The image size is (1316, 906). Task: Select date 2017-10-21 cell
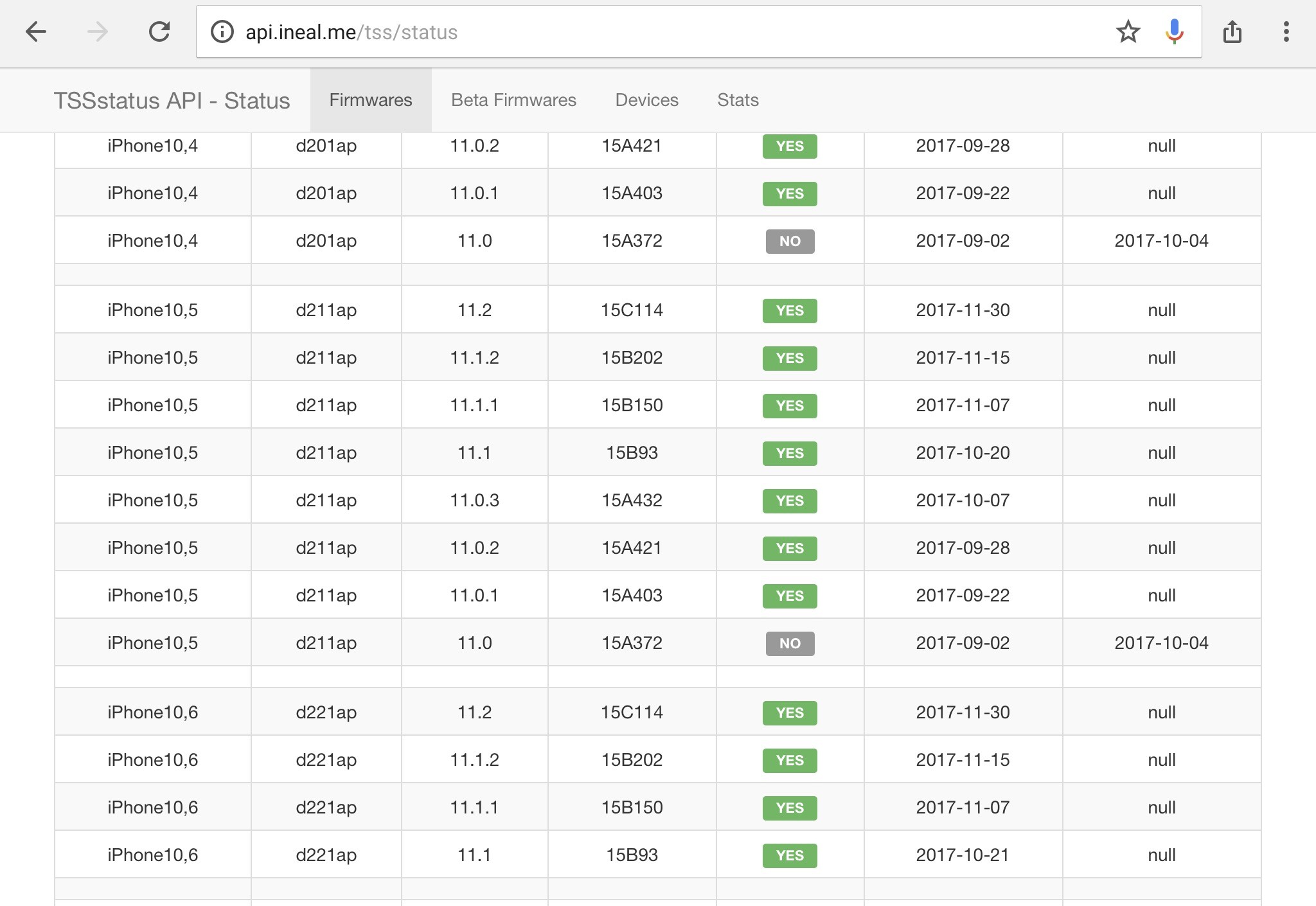click(963, 855)
